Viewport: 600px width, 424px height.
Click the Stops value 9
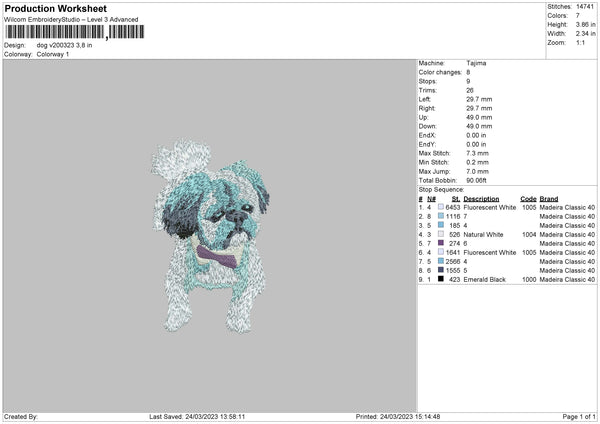coord(468,82)
